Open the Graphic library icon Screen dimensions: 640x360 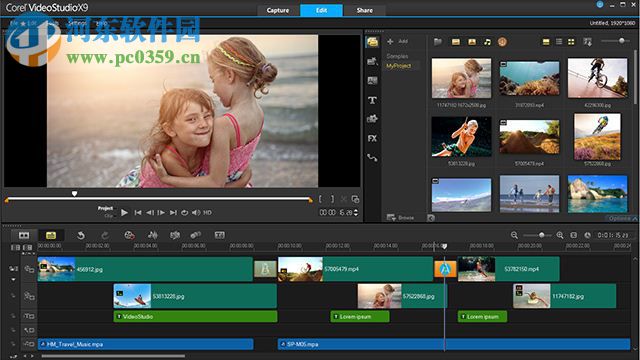[x=372, y=119]
